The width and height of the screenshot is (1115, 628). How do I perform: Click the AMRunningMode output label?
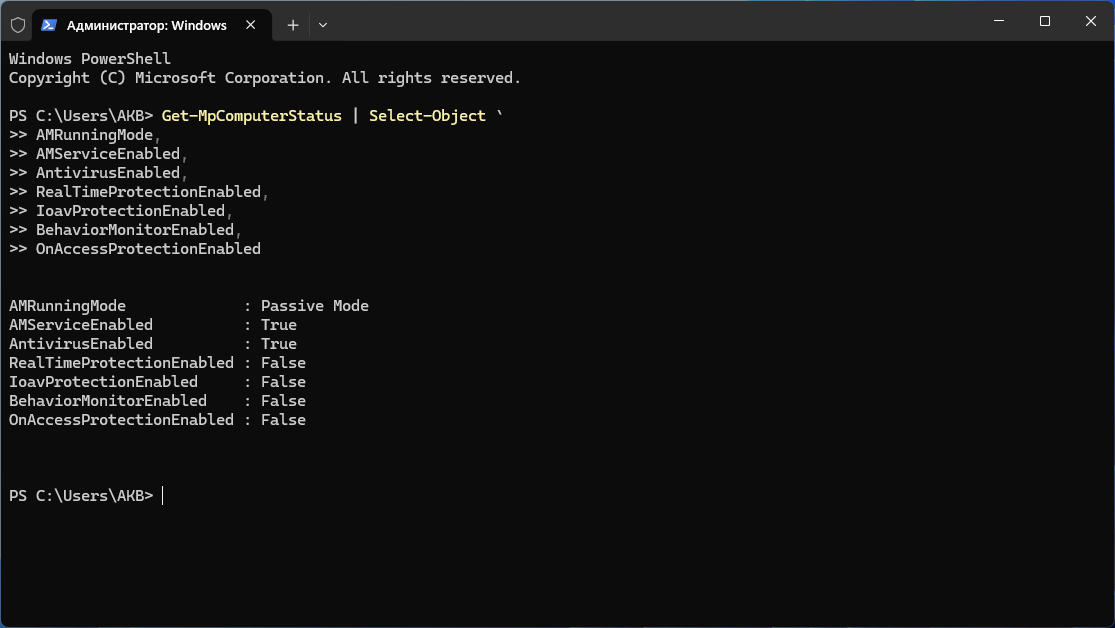click(x=68, y=306)
